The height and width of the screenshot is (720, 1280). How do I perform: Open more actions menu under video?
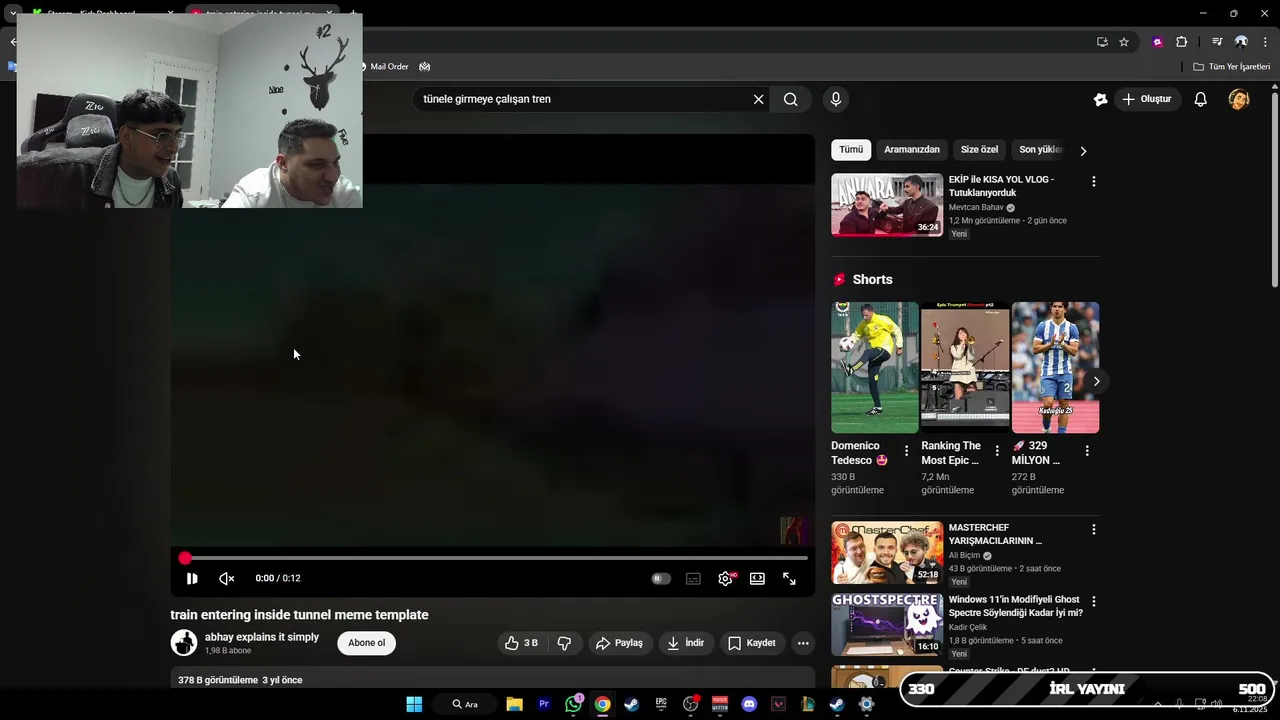tap(803, 643)
